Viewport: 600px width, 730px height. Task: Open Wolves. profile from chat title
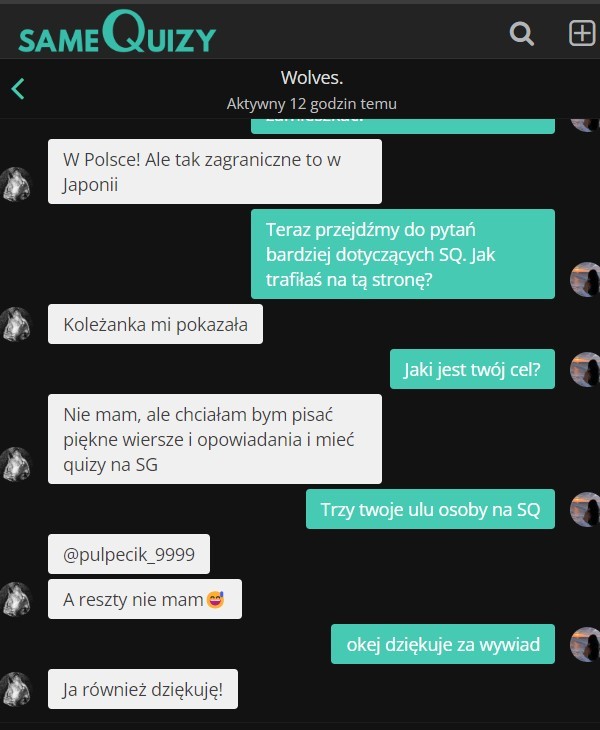tap(311, 78)
